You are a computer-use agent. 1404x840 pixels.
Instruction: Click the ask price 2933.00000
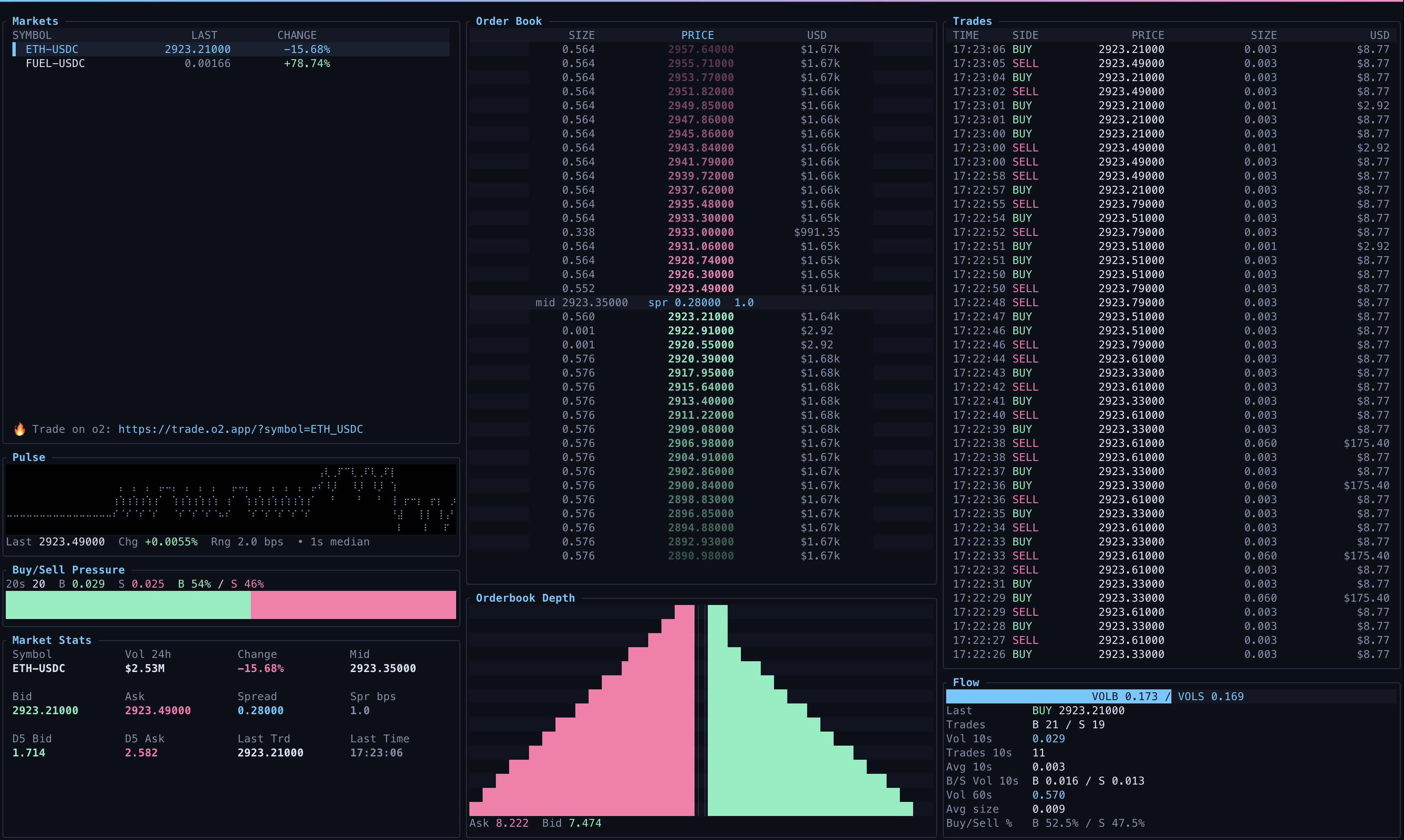click(x=701, y=232)
